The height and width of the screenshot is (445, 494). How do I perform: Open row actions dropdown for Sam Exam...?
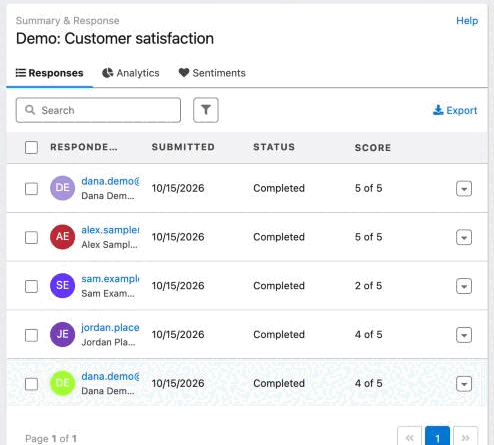click(x=464, y=286)
